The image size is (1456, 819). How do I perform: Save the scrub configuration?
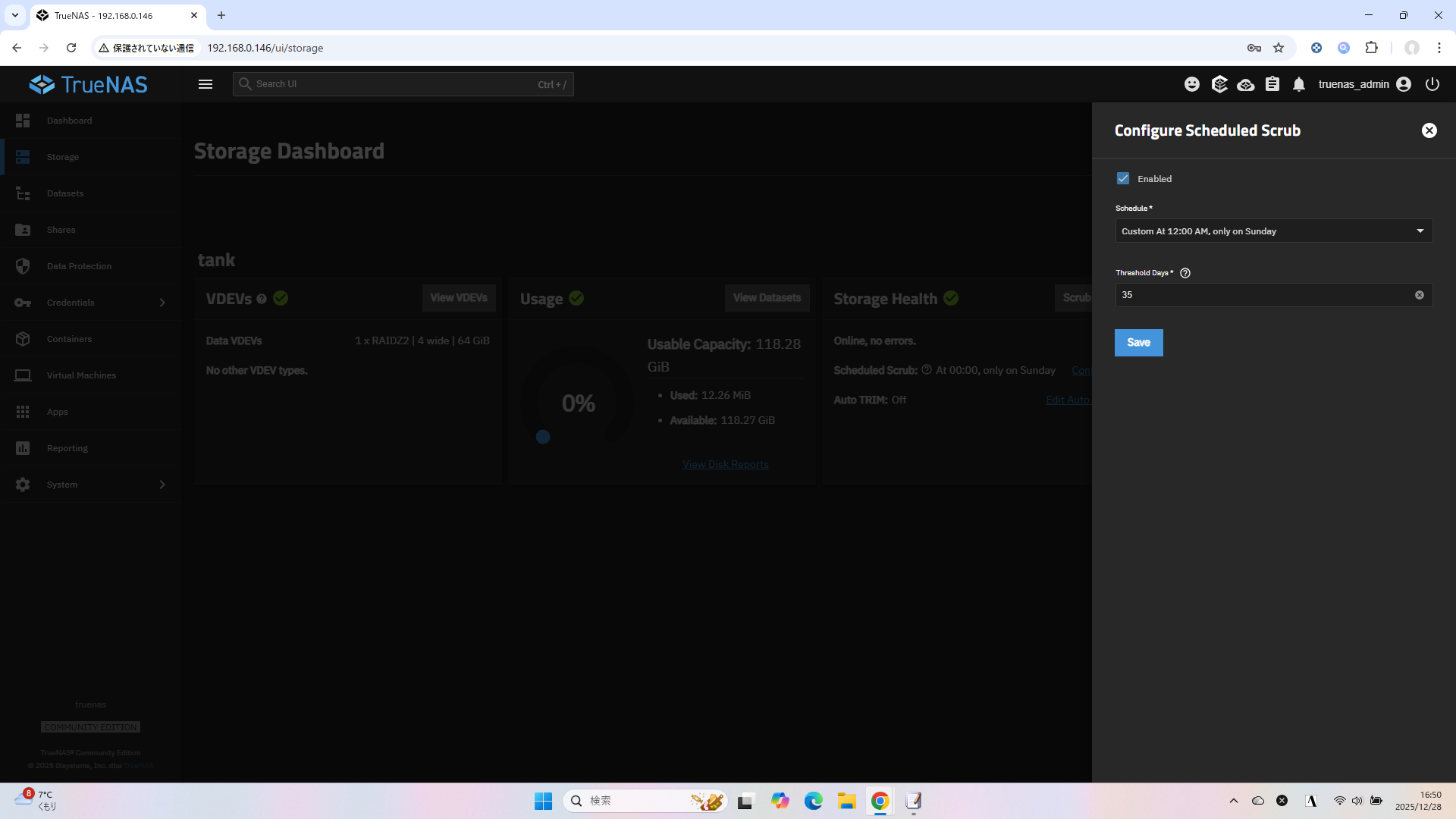click(x=1138, y=343)
